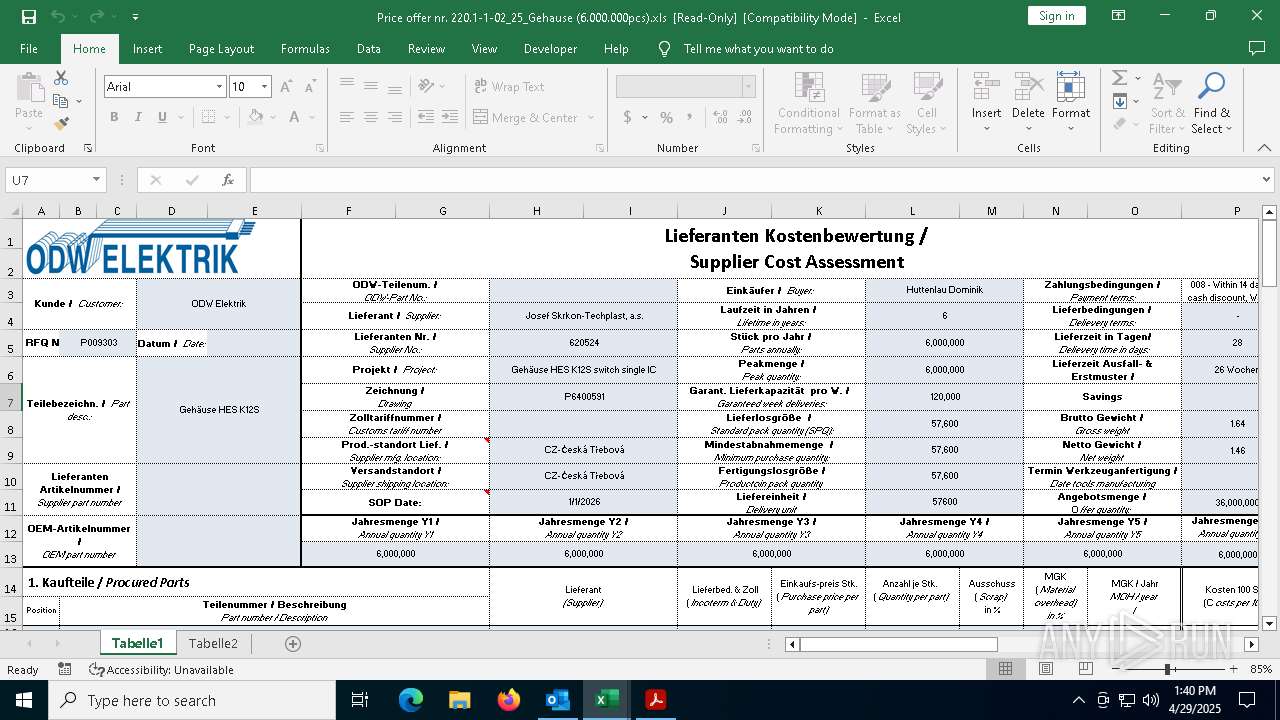Toggle Italic formatting

138,117
